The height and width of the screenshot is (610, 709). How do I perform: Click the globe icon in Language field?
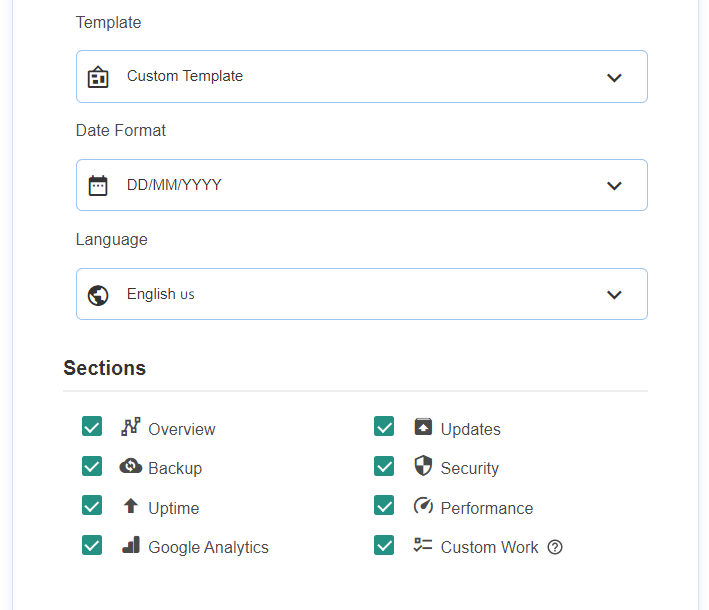[x=98, y=295]
